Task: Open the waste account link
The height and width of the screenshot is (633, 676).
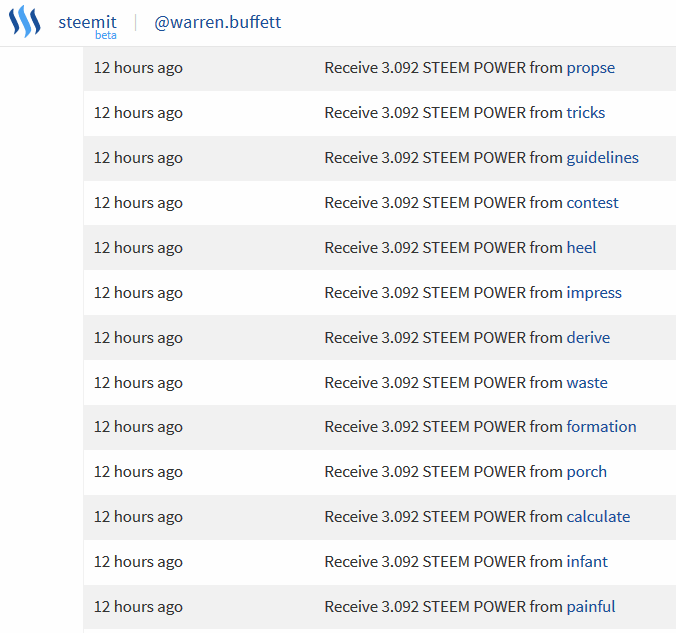Action: coord(587,383)
